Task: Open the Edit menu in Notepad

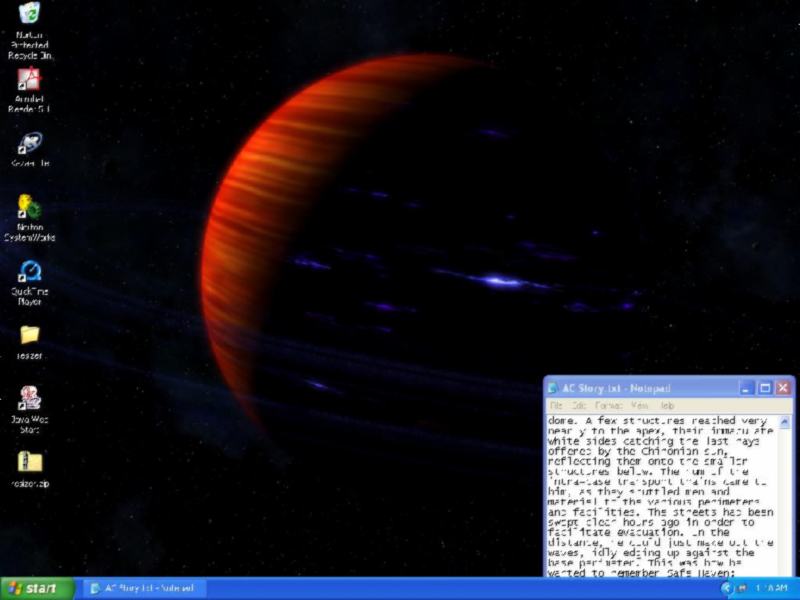Action: point(577,406)
